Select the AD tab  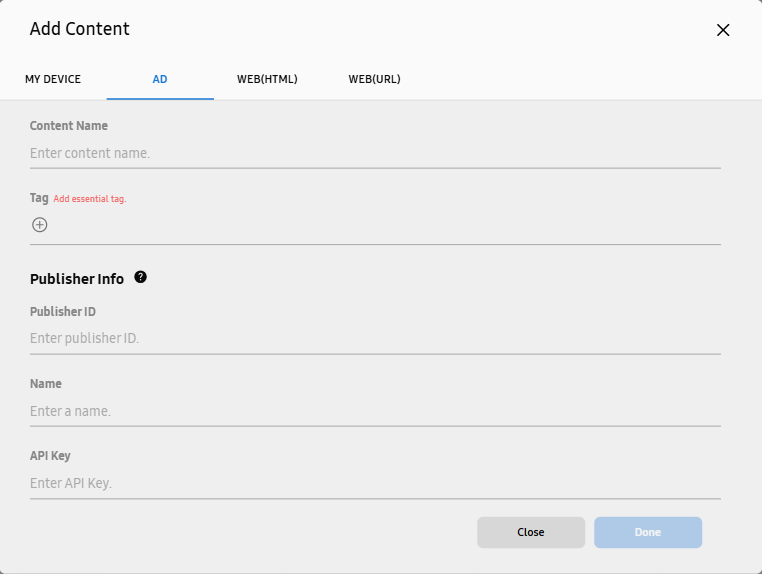click(x=160, y=79)
